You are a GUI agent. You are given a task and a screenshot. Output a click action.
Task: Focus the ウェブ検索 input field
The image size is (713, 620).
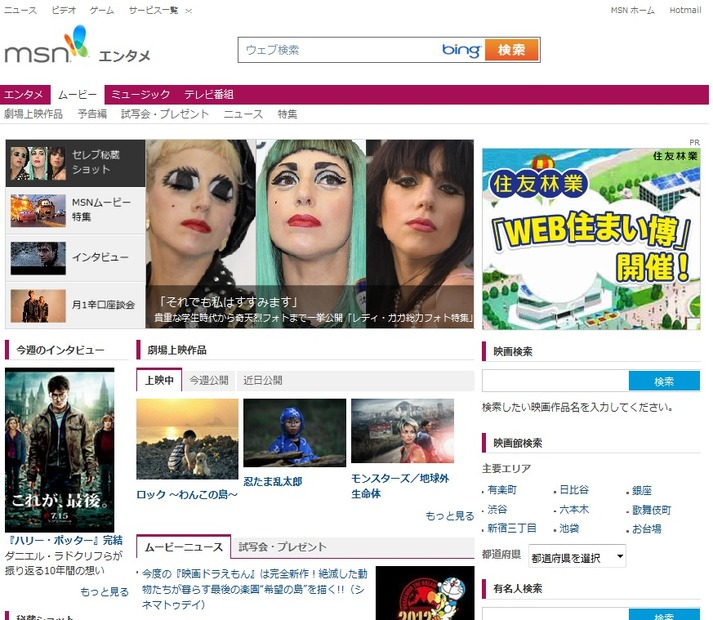click(x=339, y=50)
